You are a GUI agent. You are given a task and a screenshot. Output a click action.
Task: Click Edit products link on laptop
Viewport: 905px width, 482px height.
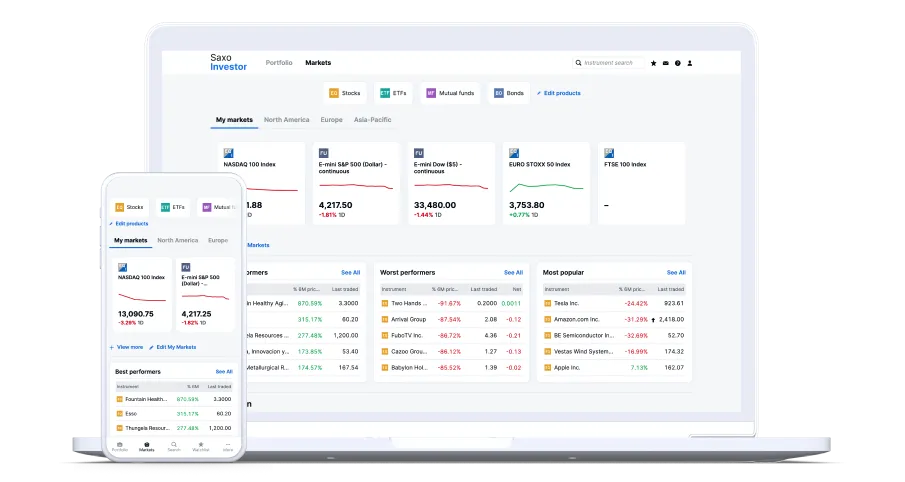click(x=559, y=93)
